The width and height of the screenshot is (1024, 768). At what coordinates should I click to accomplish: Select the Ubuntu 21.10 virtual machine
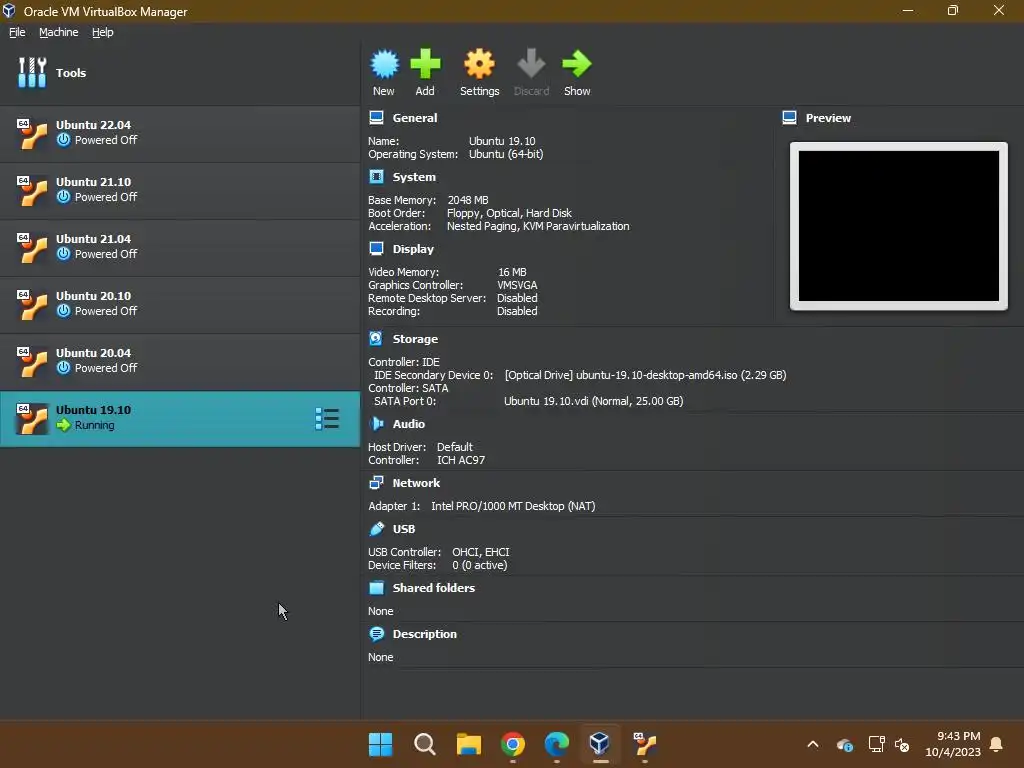[180, 191]
